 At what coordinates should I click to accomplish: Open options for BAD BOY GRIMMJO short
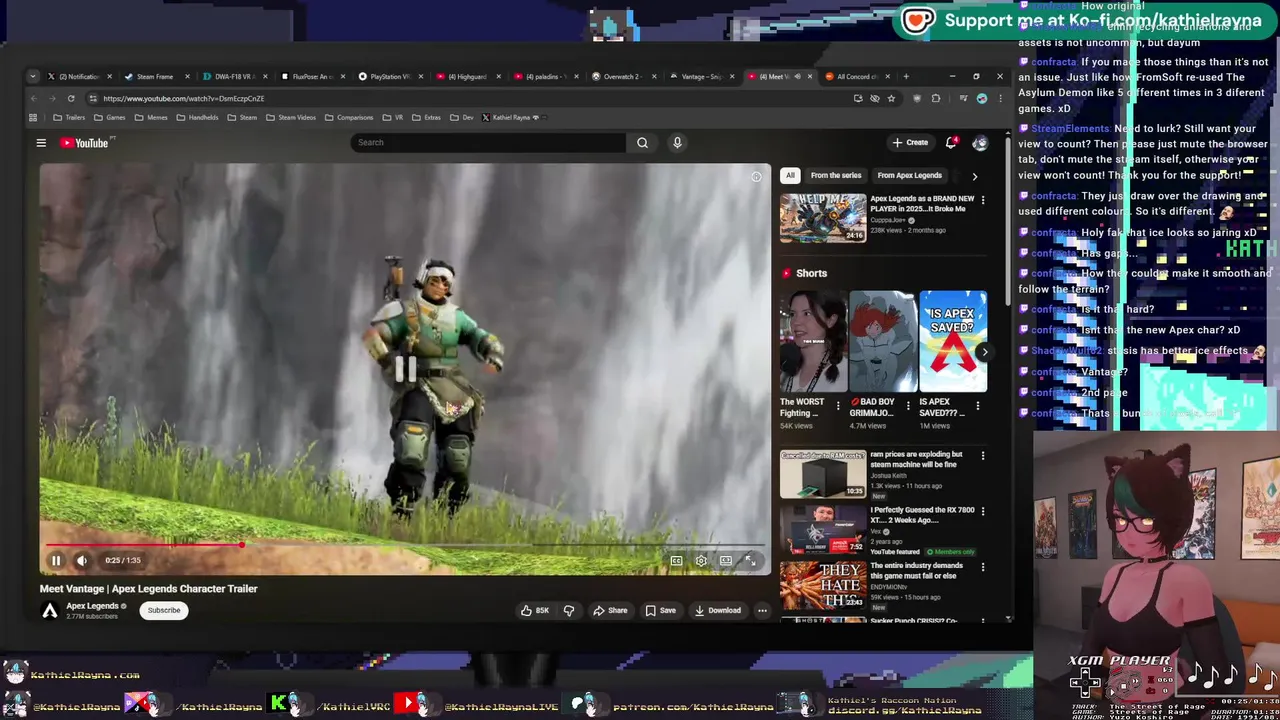908,406
